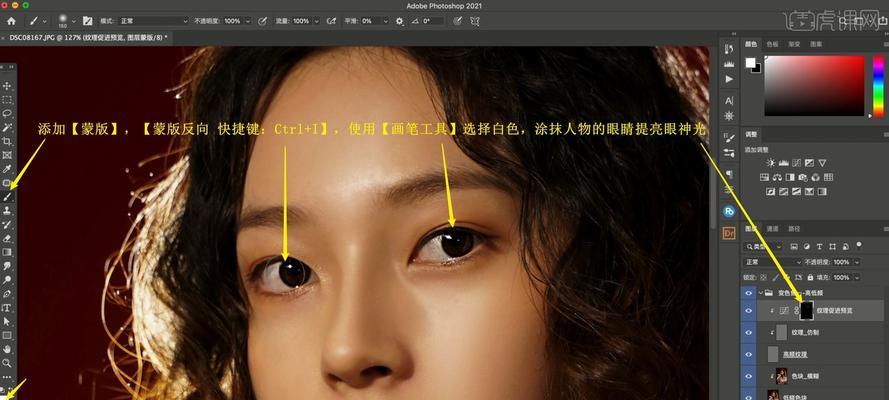Select the Frame tool
The image size is (889, 400).
pos(7,155)
